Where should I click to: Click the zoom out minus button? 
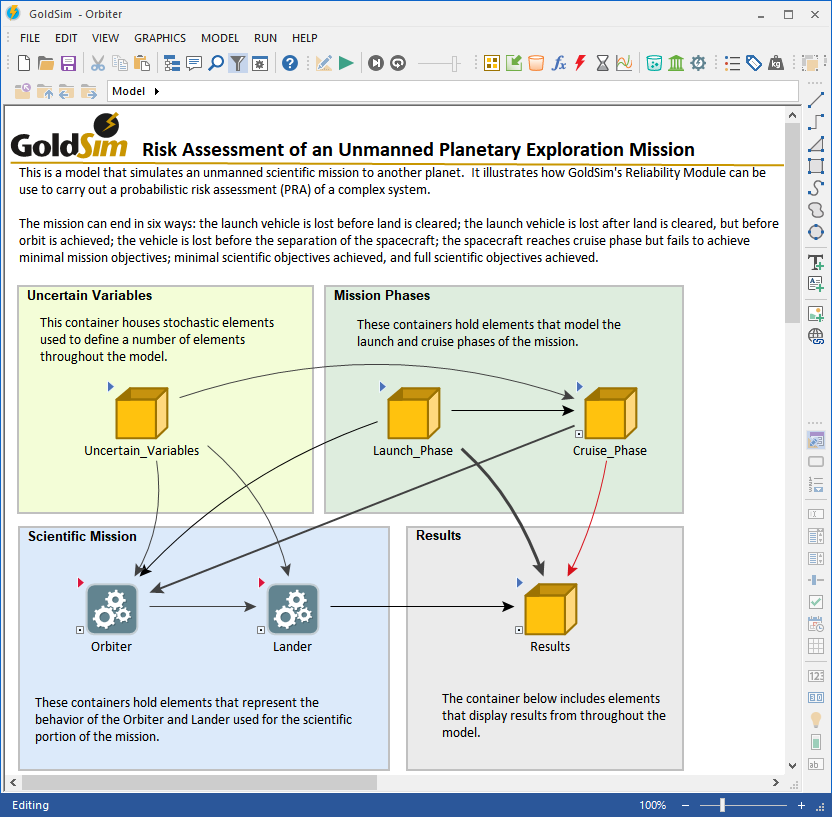click(x=685, y=805)
